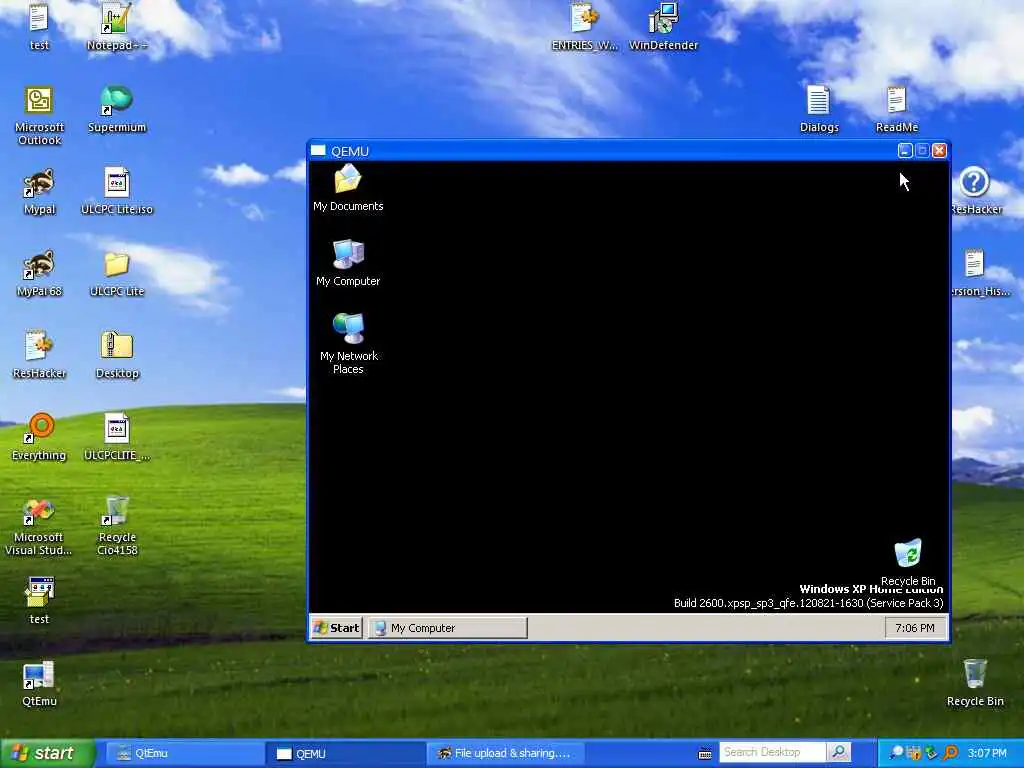Click the Search Desktop magnifier button
This screenshot has height=768, width=1024.
(839, 752)
